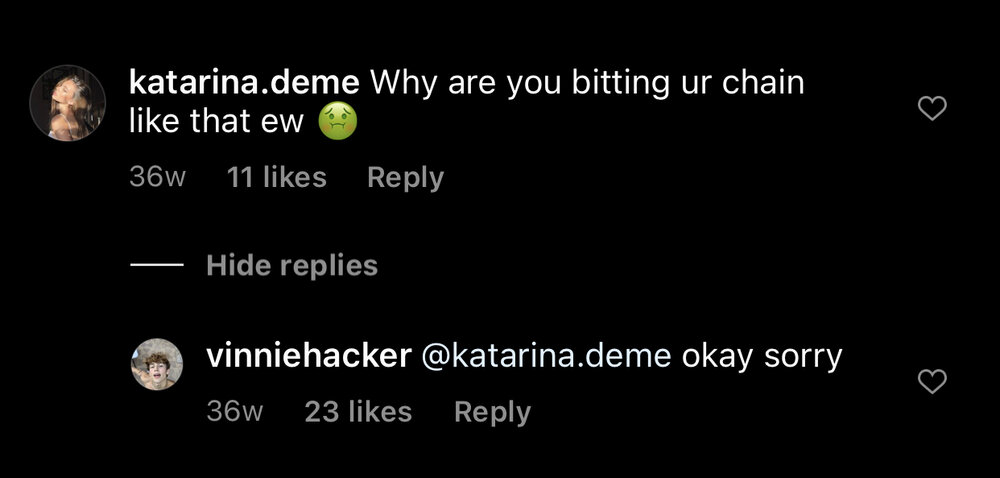Viewport: 1000px width, 478px height.
Task: Tap the @katarina.deme mention in the reply
Action: tap(547, 357)
